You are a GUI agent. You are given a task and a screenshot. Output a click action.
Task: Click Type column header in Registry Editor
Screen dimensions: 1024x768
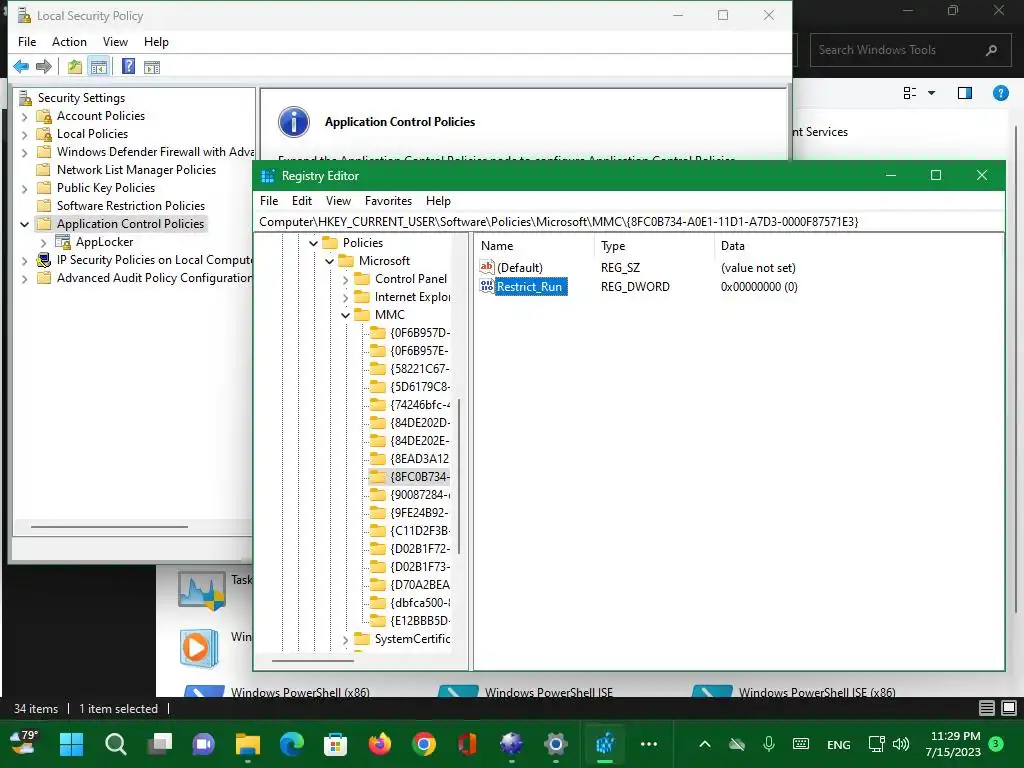[x=656, y=246]
